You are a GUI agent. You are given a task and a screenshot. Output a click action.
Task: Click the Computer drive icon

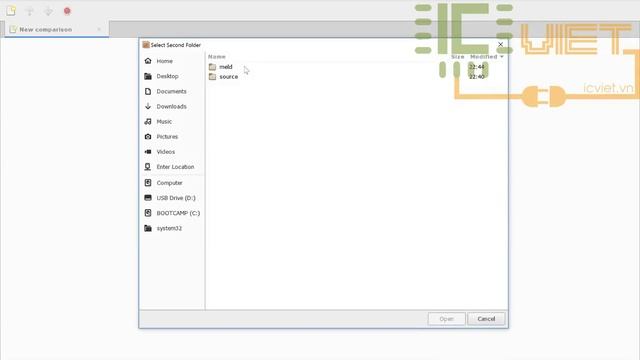148,183
